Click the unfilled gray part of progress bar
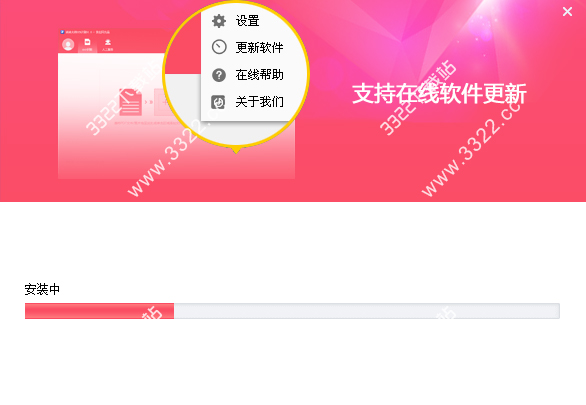The height and width of the screenshot is (405, 586). [x=367, y=311]
